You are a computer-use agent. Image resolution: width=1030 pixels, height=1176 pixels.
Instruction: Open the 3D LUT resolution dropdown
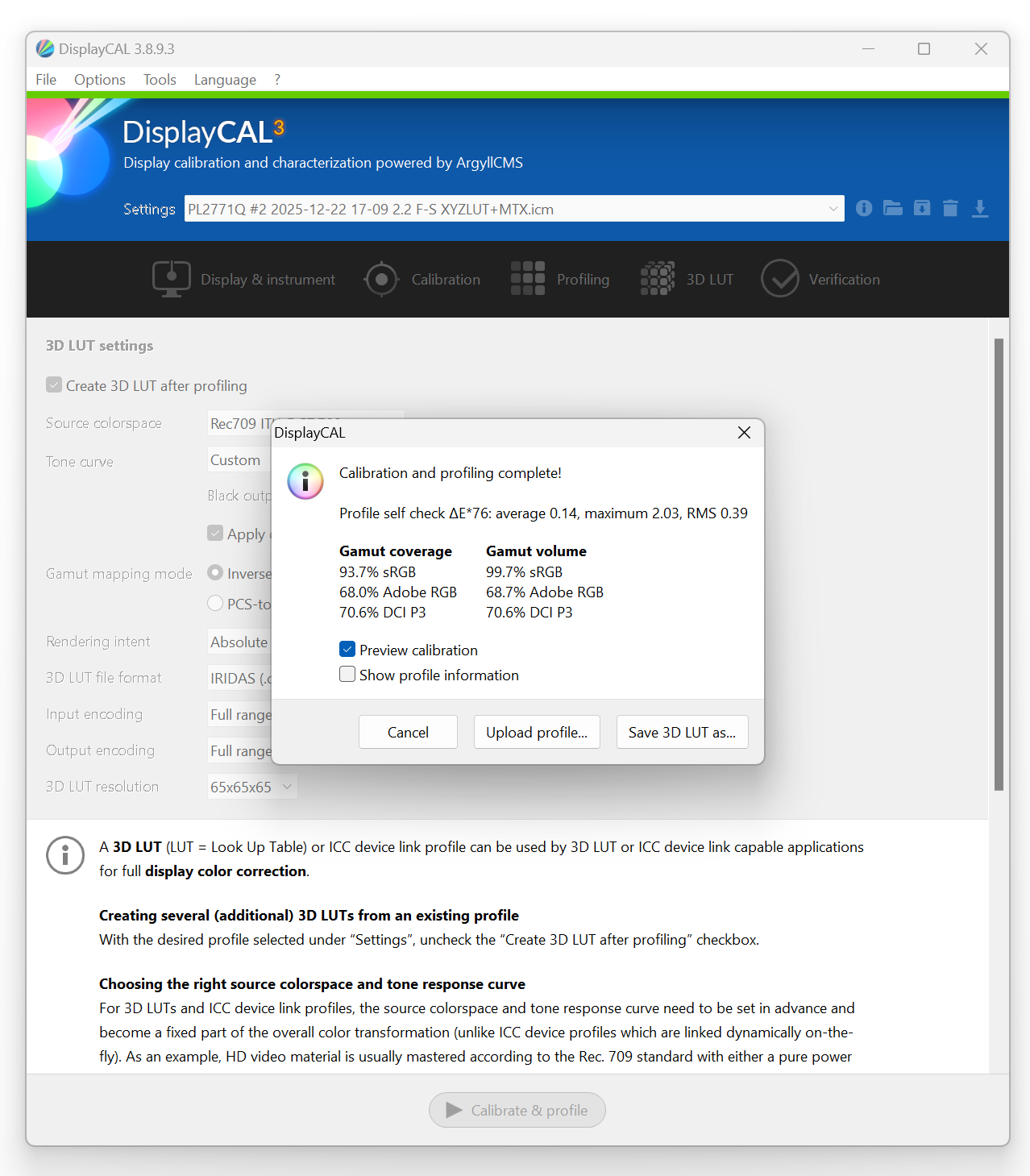pos(252,787)
